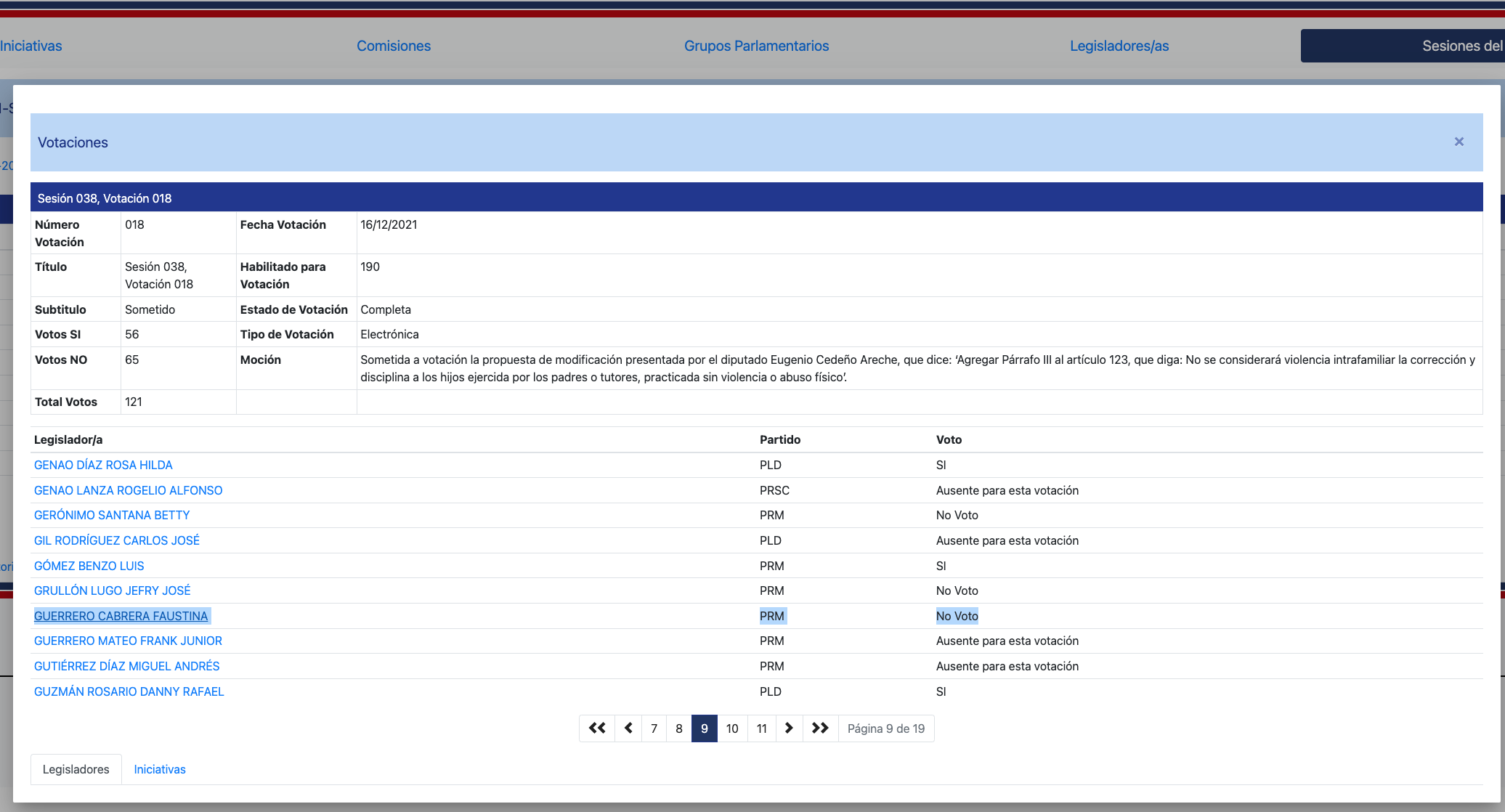Click the Votos SI value 56
This screenshot has width=1505, height=812.
pyautogui.click(x=131, y=334)
